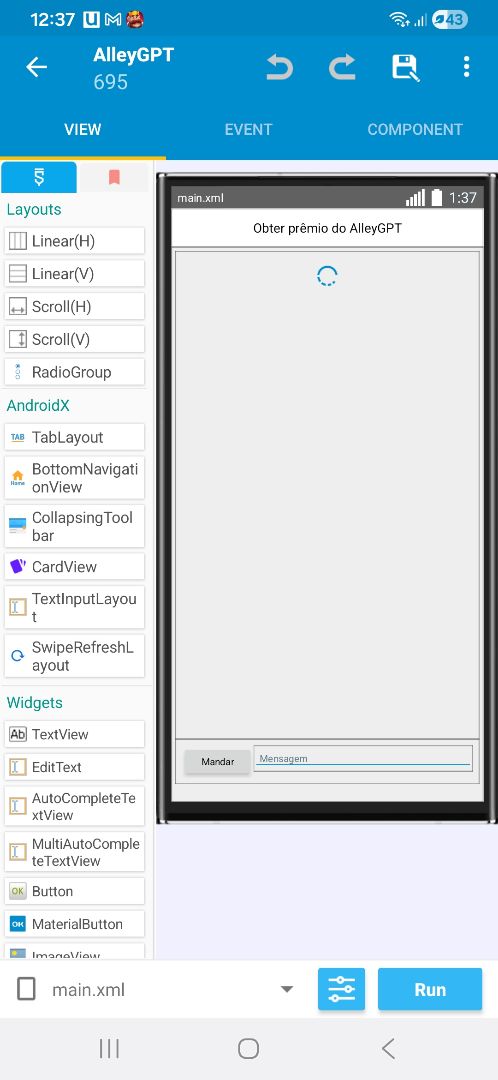Switch to the COMPONENT tab
The image size is (498, 1080).
pyautogui.click(x=415, y=129)
